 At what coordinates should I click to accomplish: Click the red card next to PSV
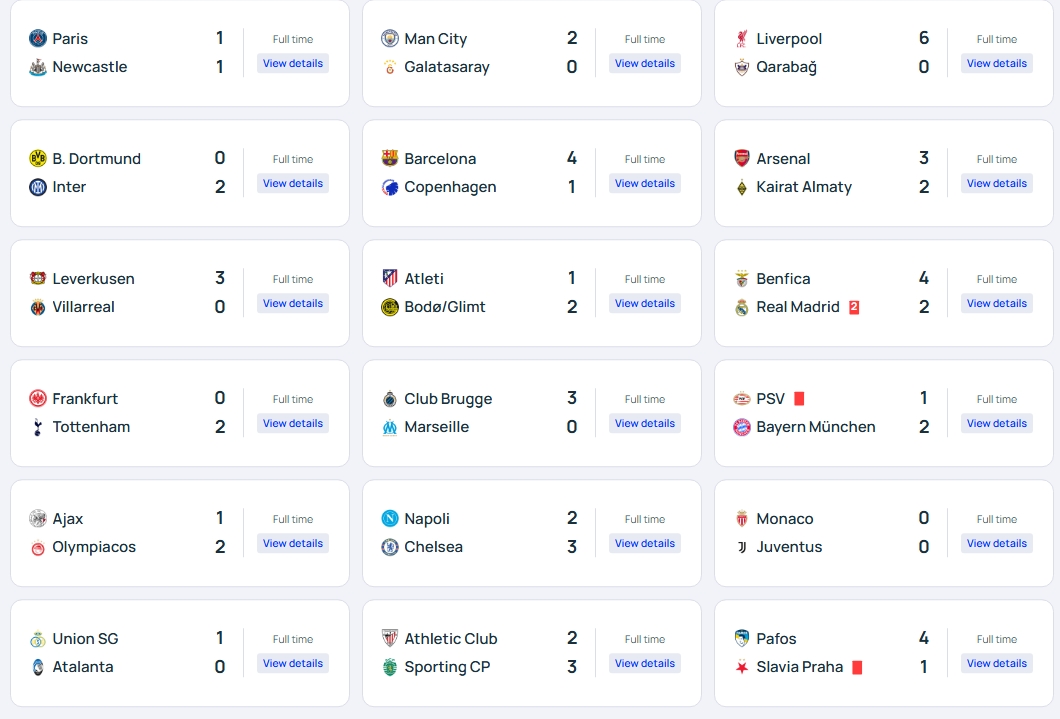tap(799, 399)
